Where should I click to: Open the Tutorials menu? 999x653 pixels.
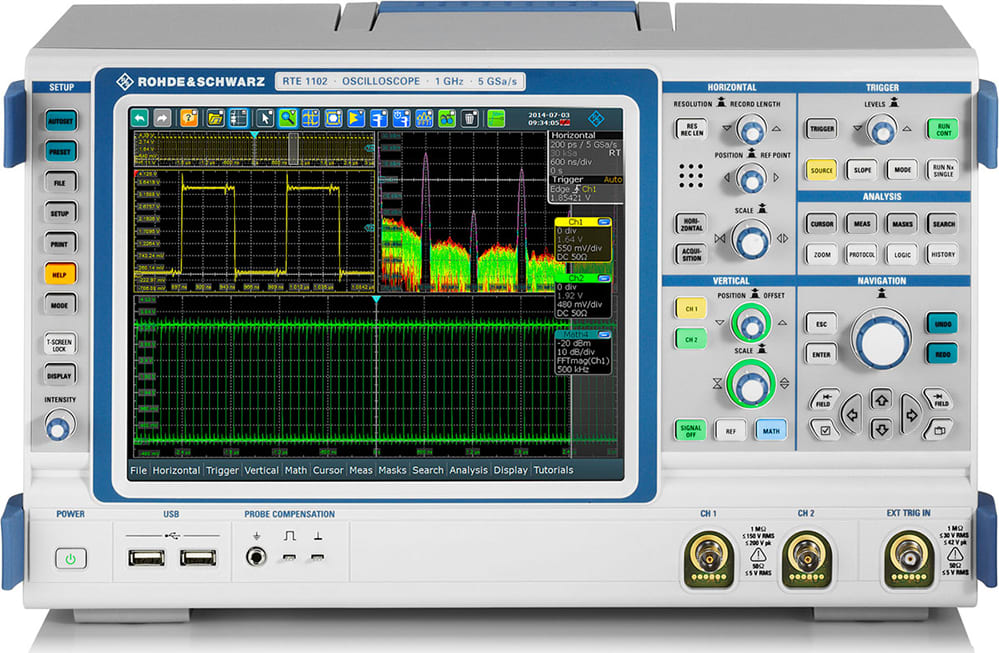[553, 470]
